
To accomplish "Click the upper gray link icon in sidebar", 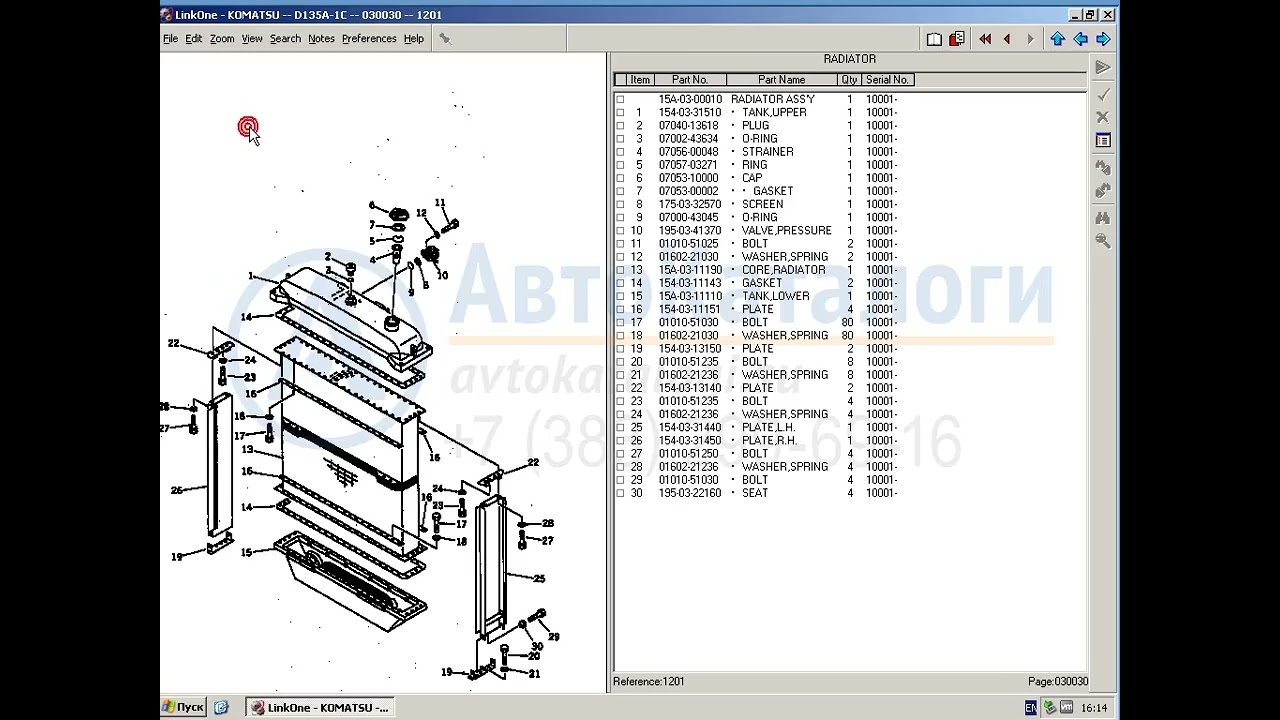I will (x=1102, y=168).
